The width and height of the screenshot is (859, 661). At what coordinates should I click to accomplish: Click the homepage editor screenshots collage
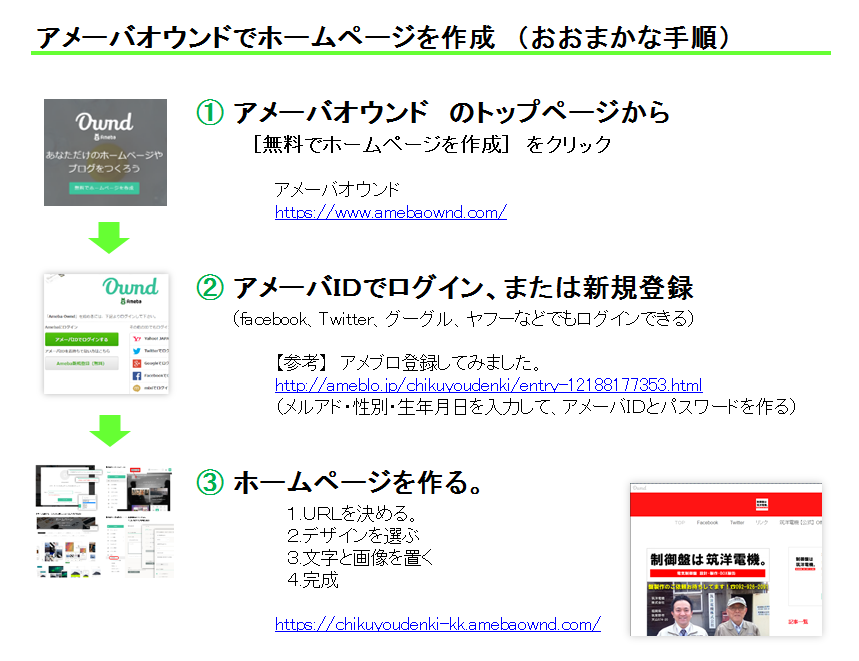tap(105, 521)
